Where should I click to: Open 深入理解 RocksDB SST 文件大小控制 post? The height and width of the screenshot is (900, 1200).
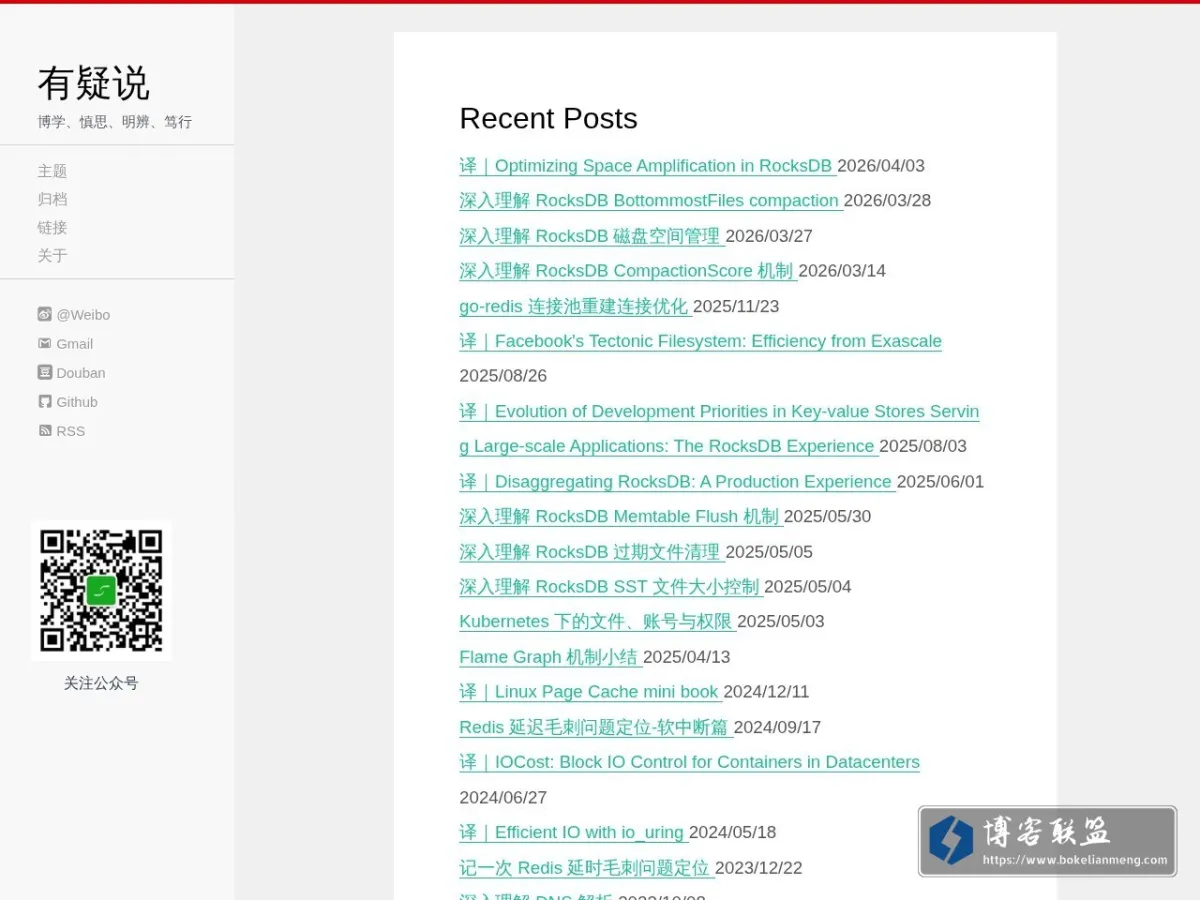[x=610, y=587]
